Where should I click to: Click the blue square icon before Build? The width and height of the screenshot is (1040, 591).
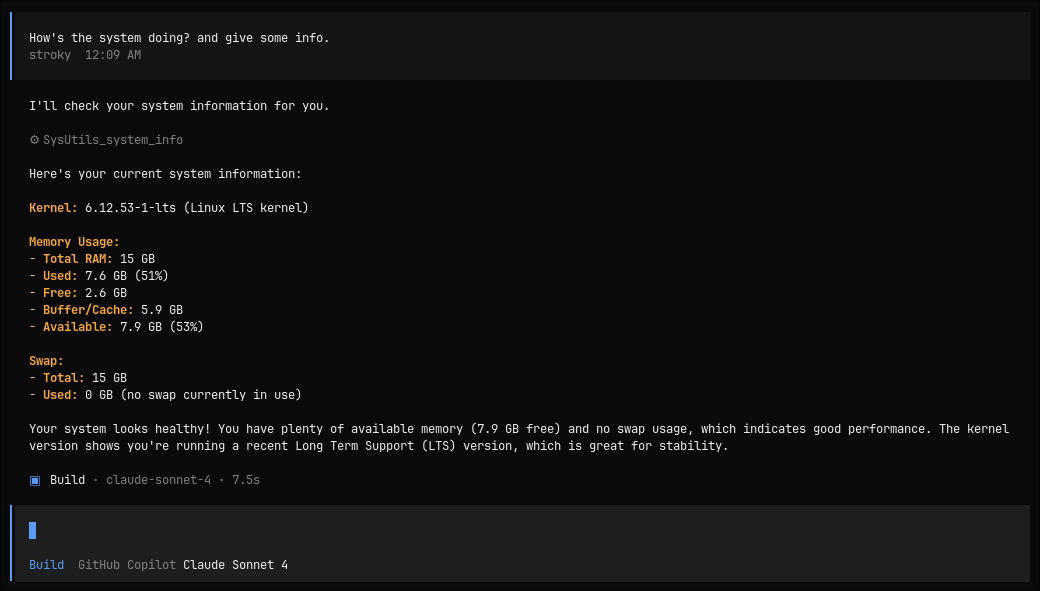[x=35, y=480]
